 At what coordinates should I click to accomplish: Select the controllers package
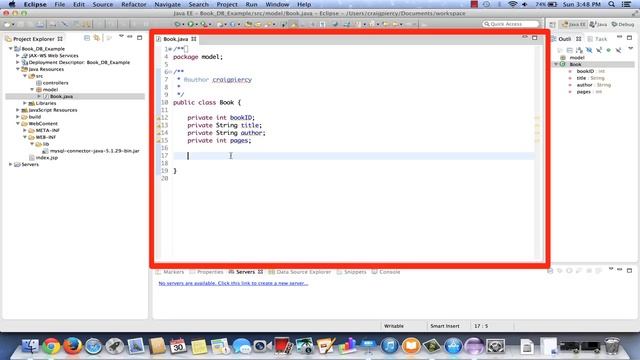pyautogui.click(x=52, y=83)
